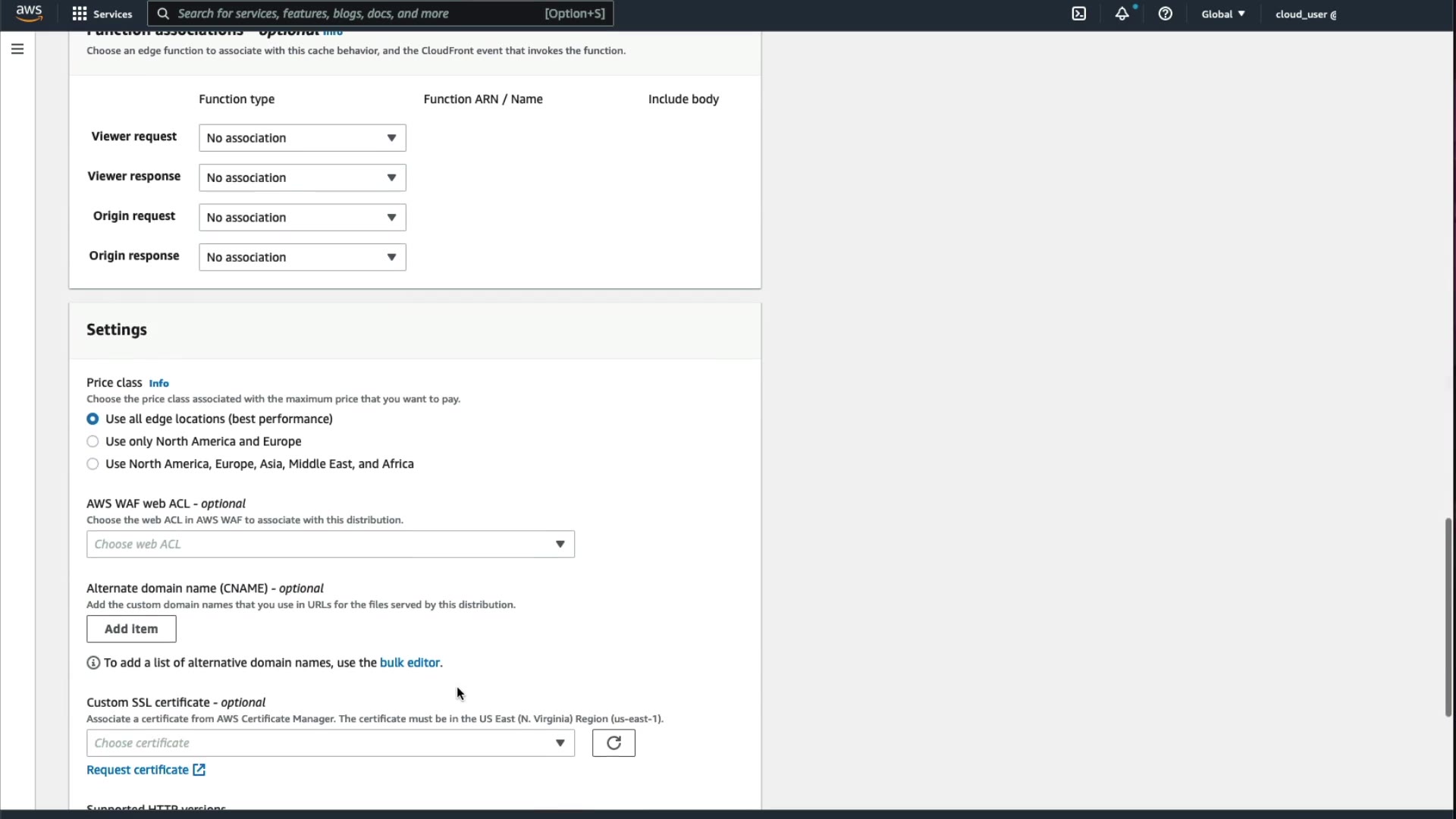The height and width of the screenshot is (819, 1456).
Task: Focus the AWS services search field
Action: click(356, 14)
